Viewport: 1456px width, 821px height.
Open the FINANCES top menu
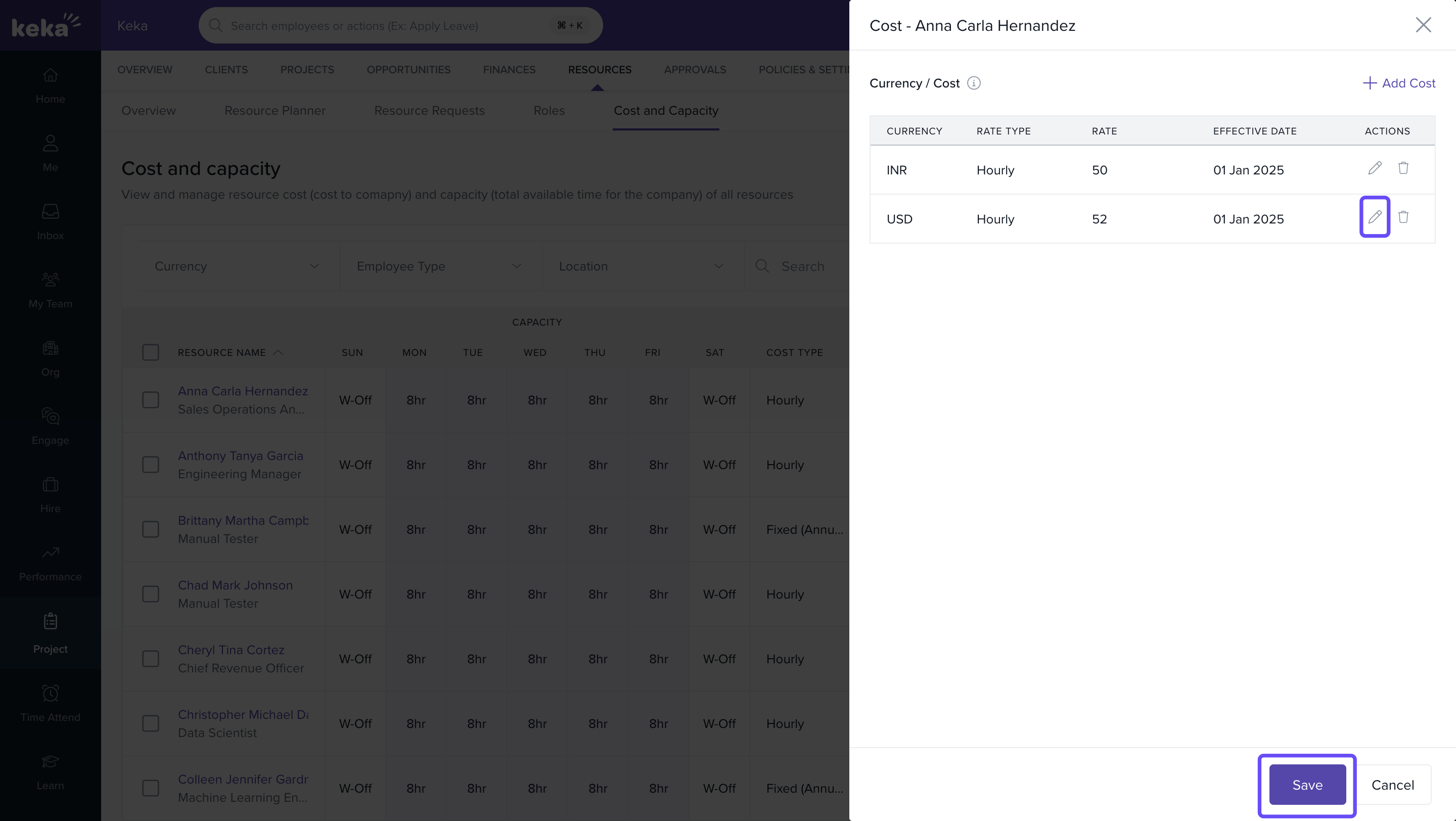509,69
